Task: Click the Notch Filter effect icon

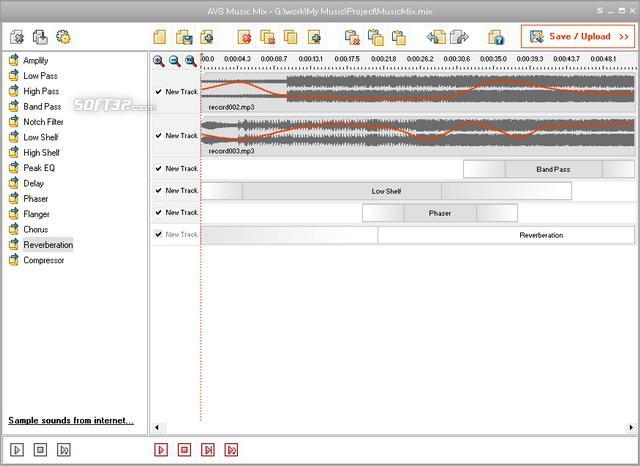Action: (14, 122)
